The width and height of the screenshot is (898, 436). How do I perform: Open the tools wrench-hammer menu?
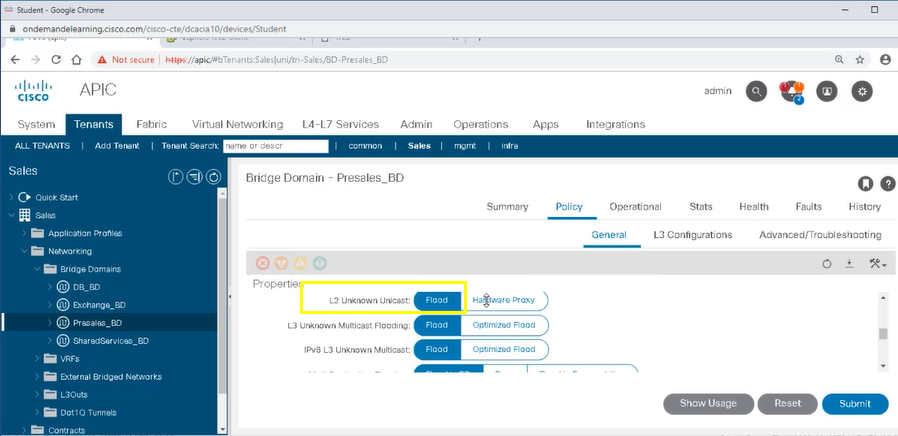(877, 264)
